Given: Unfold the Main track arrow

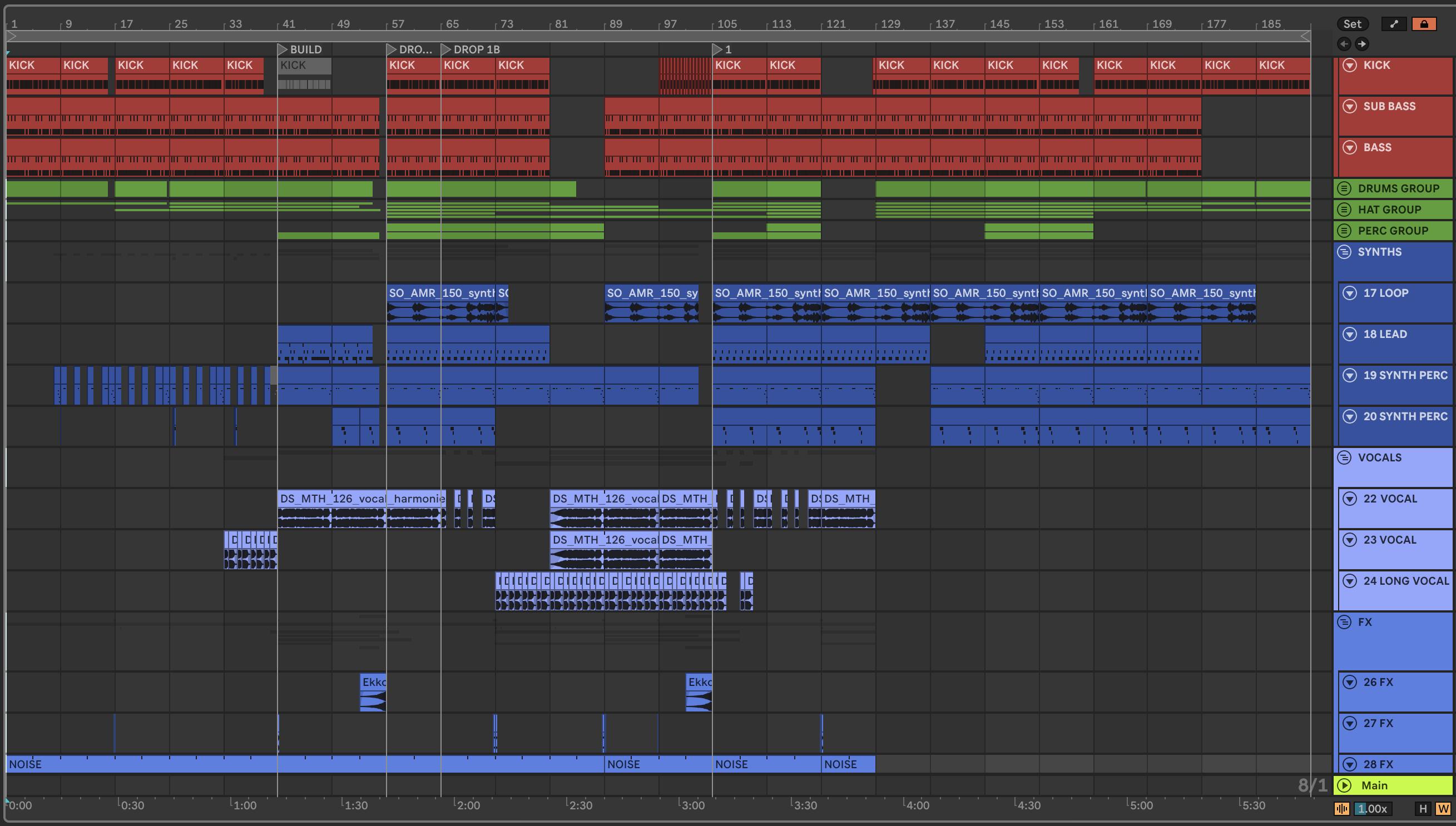Looking at the screenshot, I should (x=1344, y=785).
